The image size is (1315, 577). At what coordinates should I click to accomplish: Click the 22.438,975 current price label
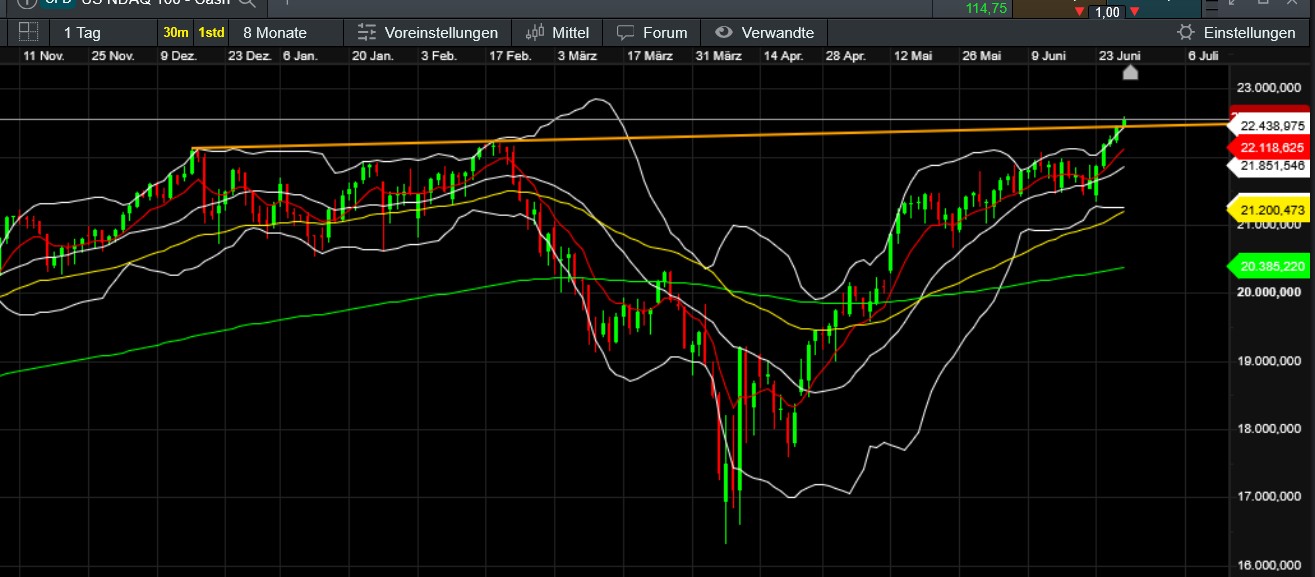tap(1270, 126)
